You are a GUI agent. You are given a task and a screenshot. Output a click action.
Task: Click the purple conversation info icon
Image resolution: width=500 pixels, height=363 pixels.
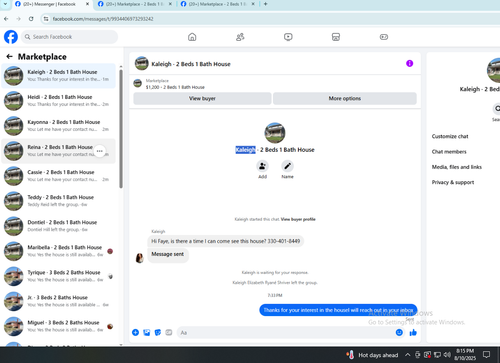tap(409, 63)
